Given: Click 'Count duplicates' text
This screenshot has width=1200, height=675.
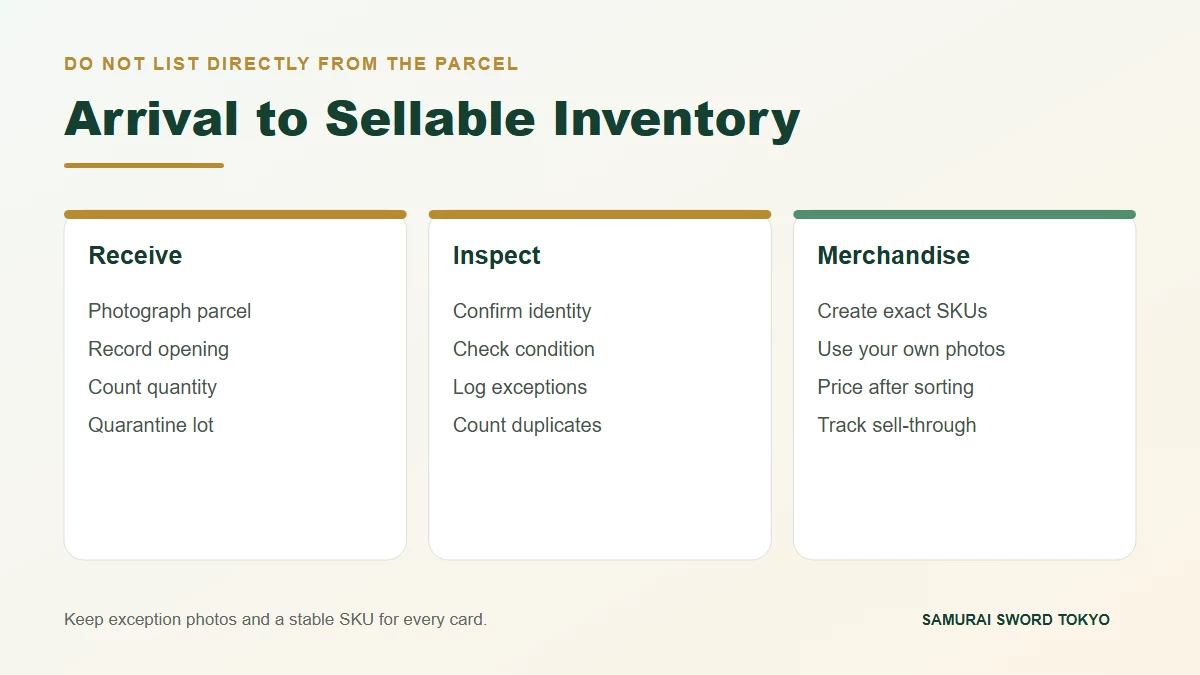Looking at the screenshot, I should click(527, 425).
